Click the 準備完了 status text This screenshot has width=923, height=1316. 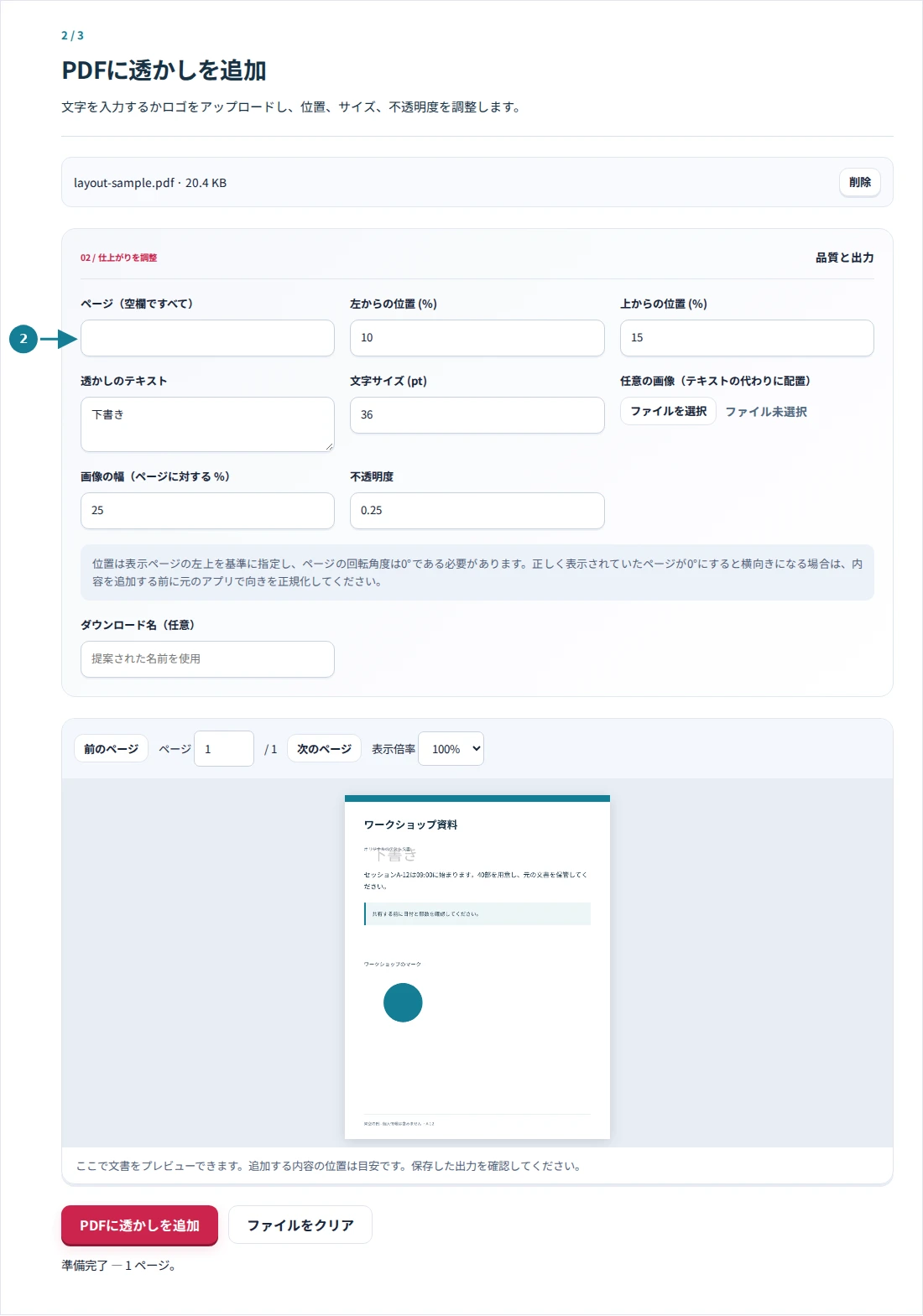118,1266
